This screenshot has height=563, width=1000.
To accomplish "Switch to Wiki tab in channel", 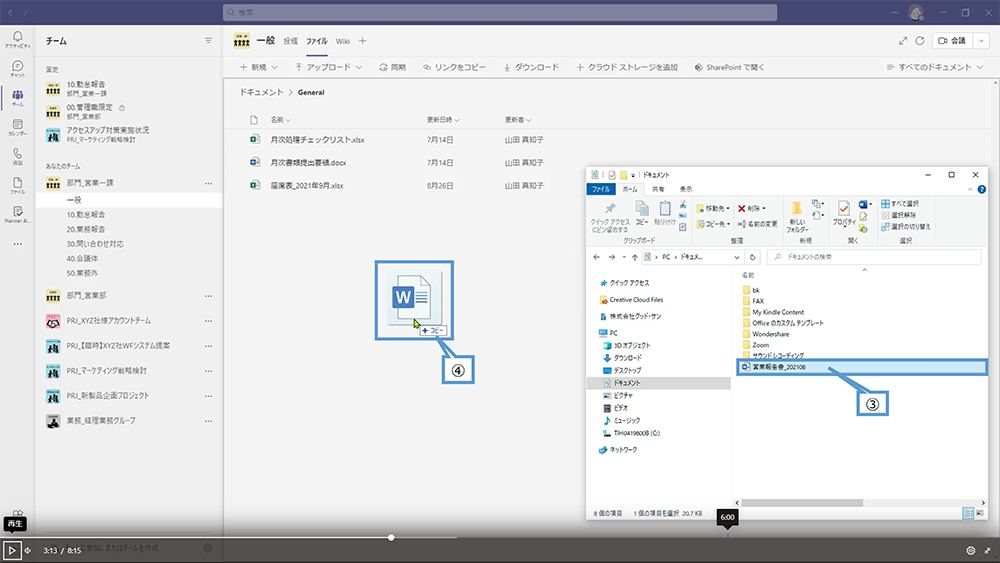I will pos(342,41).
